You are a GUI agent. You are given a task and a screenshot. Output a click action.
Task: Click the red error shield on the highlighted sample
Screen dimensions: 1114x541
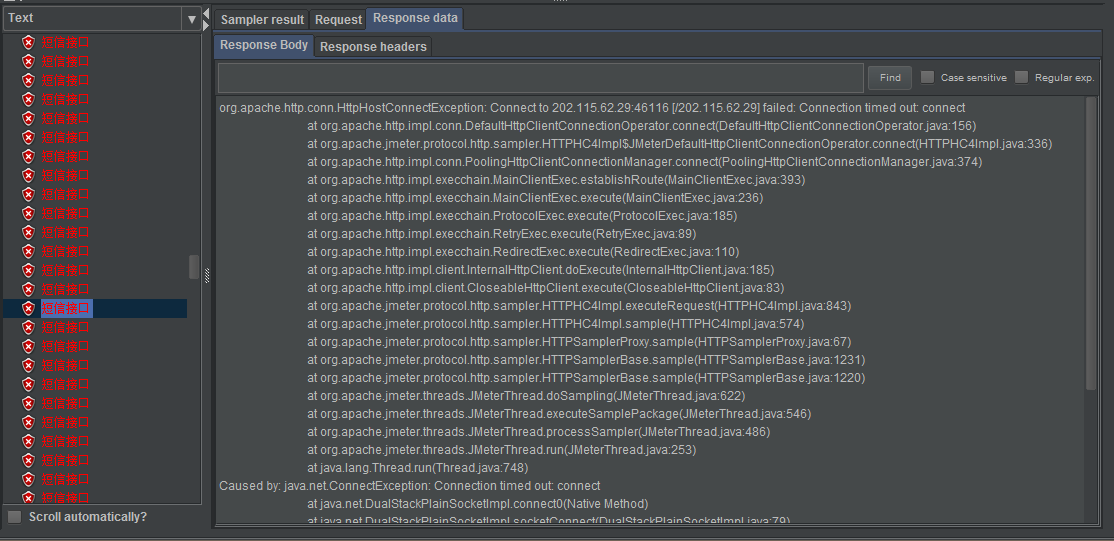pos(28,308)
